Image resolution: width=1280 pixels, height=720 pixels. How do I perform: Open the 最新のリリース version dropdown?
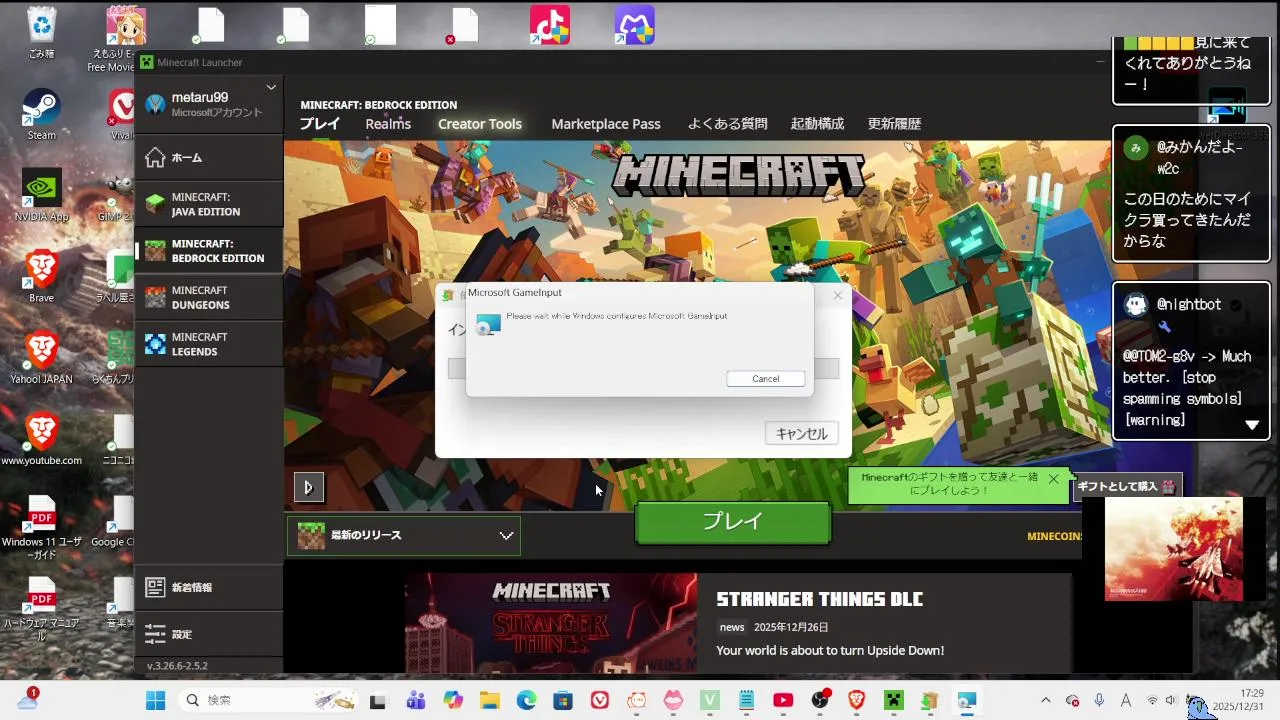click(x=404, y=536)
